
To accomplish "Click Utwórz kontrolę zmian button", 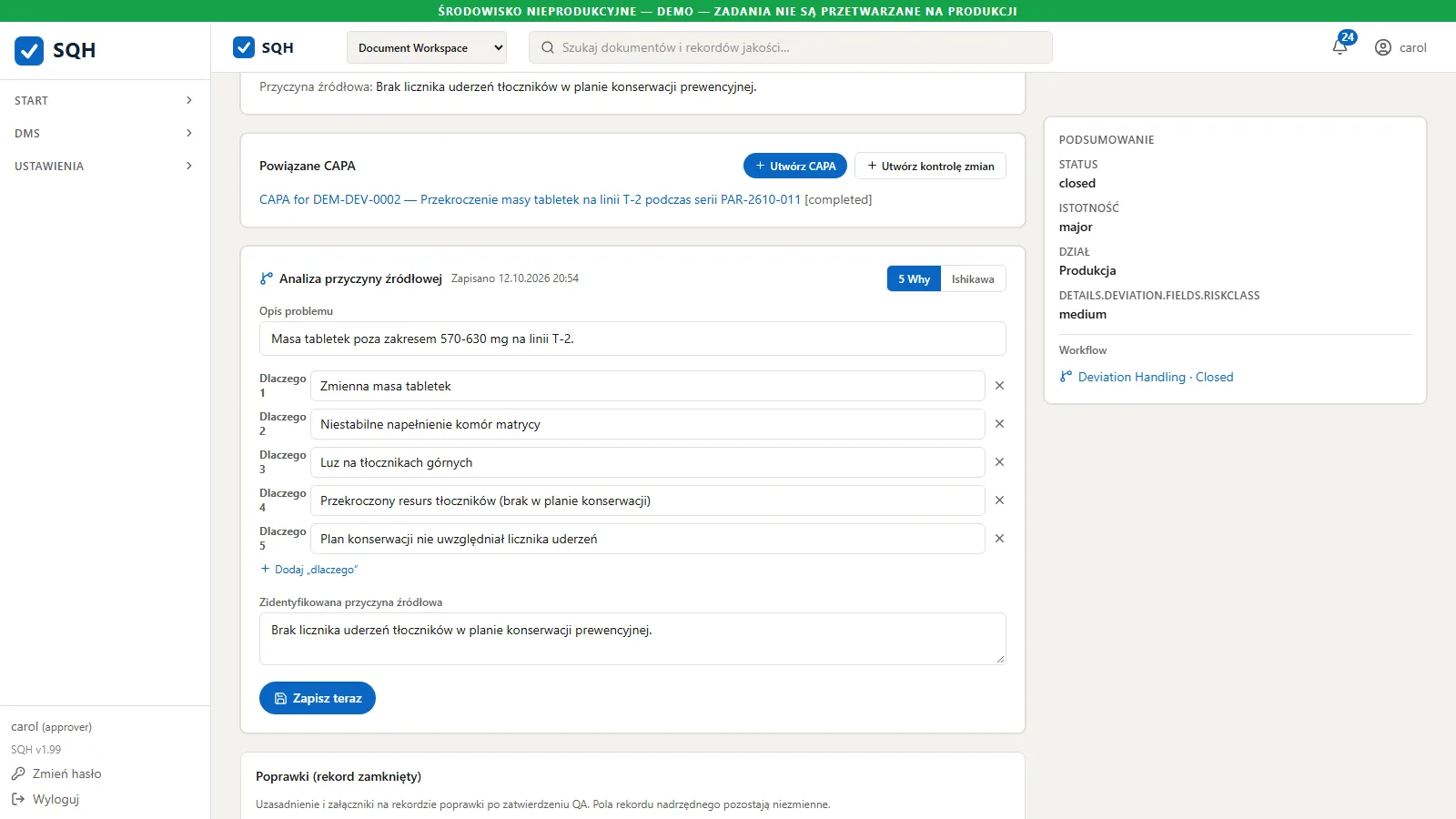I will [930, 166].
